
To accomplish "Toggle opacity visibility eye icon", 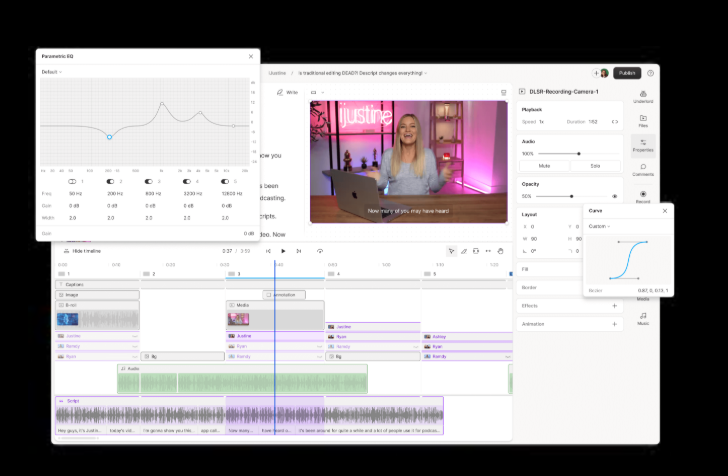I will (x=615, y=196).
